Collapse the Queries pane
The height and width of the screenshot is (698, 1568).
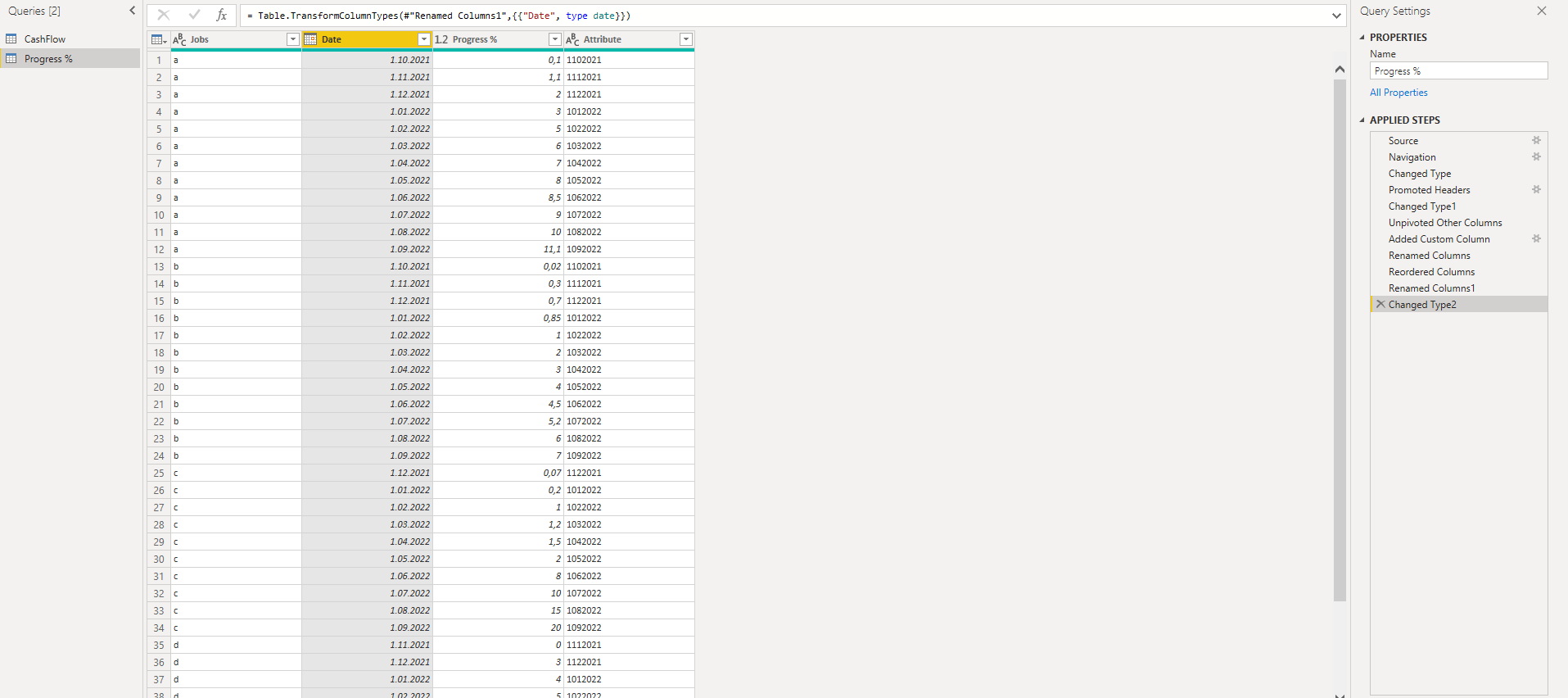[133, 11]
